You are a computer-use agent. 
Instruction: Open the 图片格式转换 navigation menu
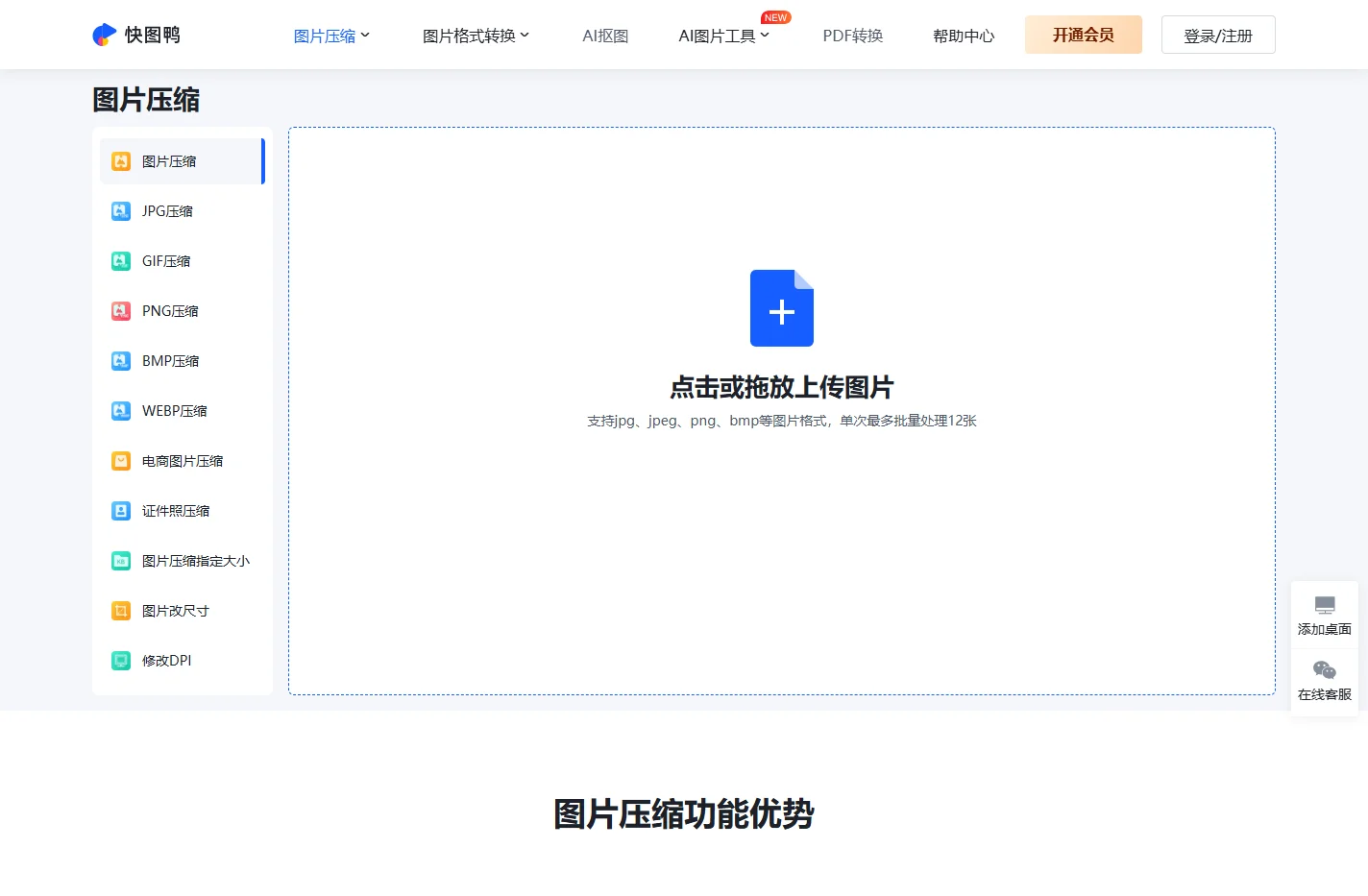pyautogui.click(x=469, y=36)
